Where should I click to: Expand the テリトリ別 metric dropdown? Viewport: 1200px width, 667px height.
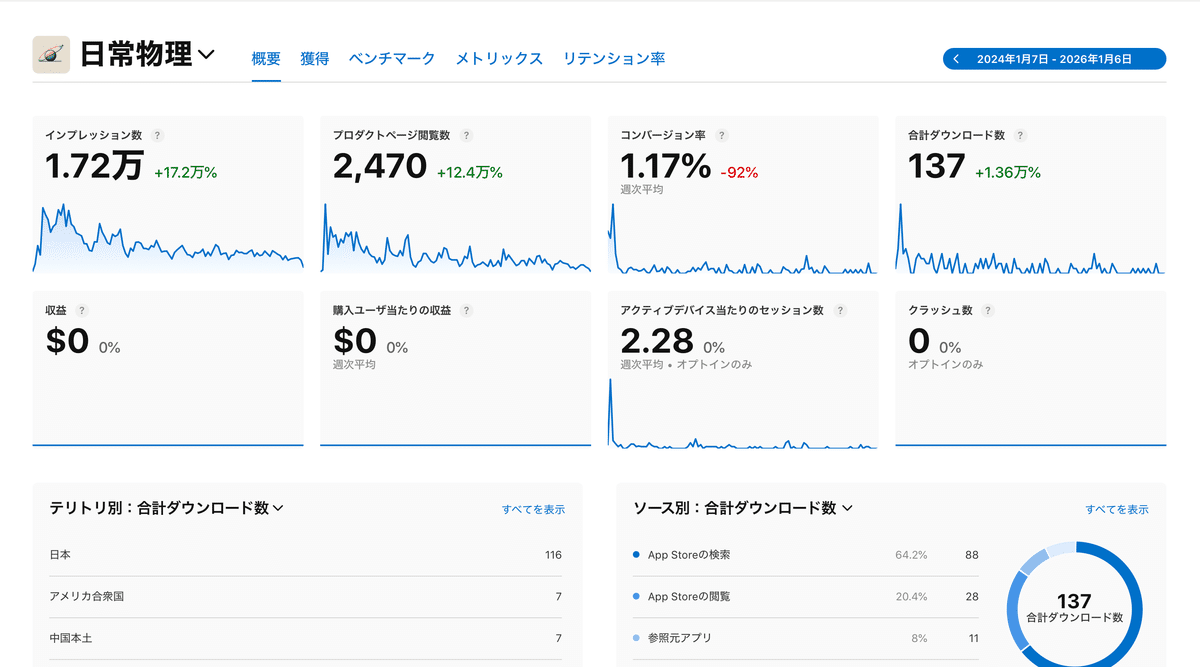[x=280, y=507]
